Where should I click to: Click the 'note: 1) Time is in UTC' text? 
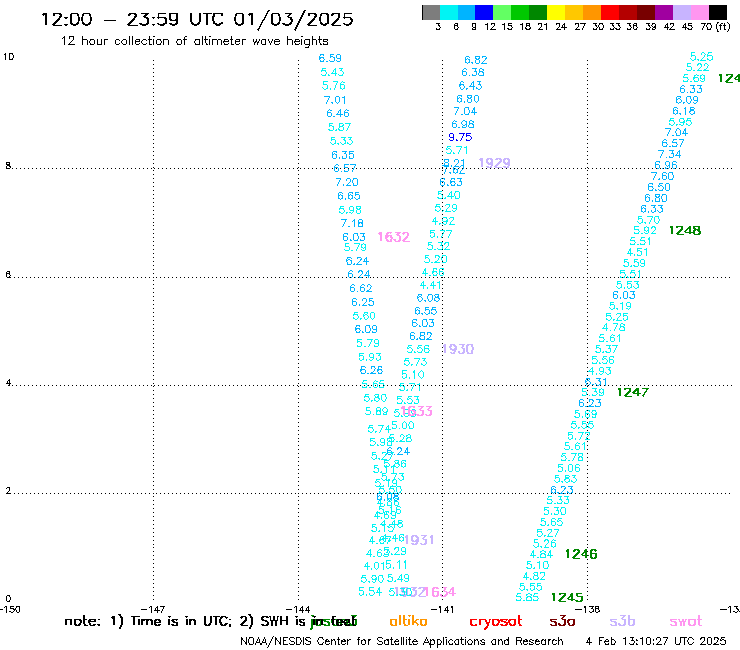click(x=148, y=622)
